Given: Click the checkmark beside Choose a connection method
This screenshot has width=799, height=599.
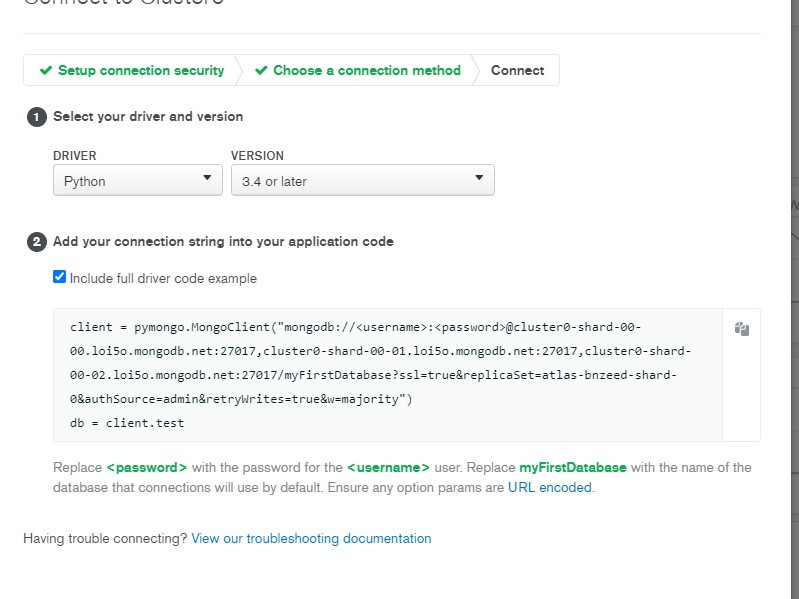Looking at the screenshot, I should (261, 71).
